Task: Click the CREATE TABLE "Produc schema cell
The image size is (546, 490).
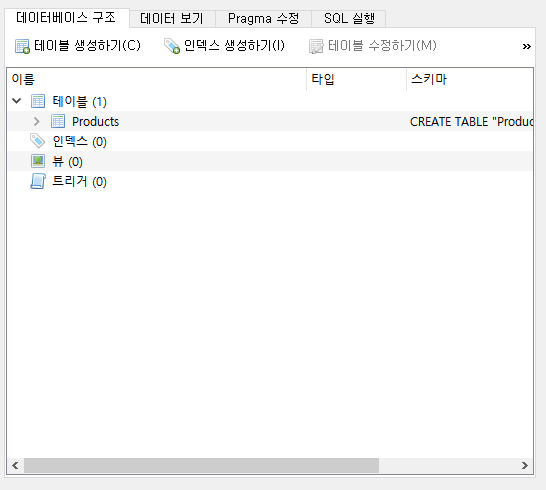Action: pyautogui.click(x=471, y=122)
